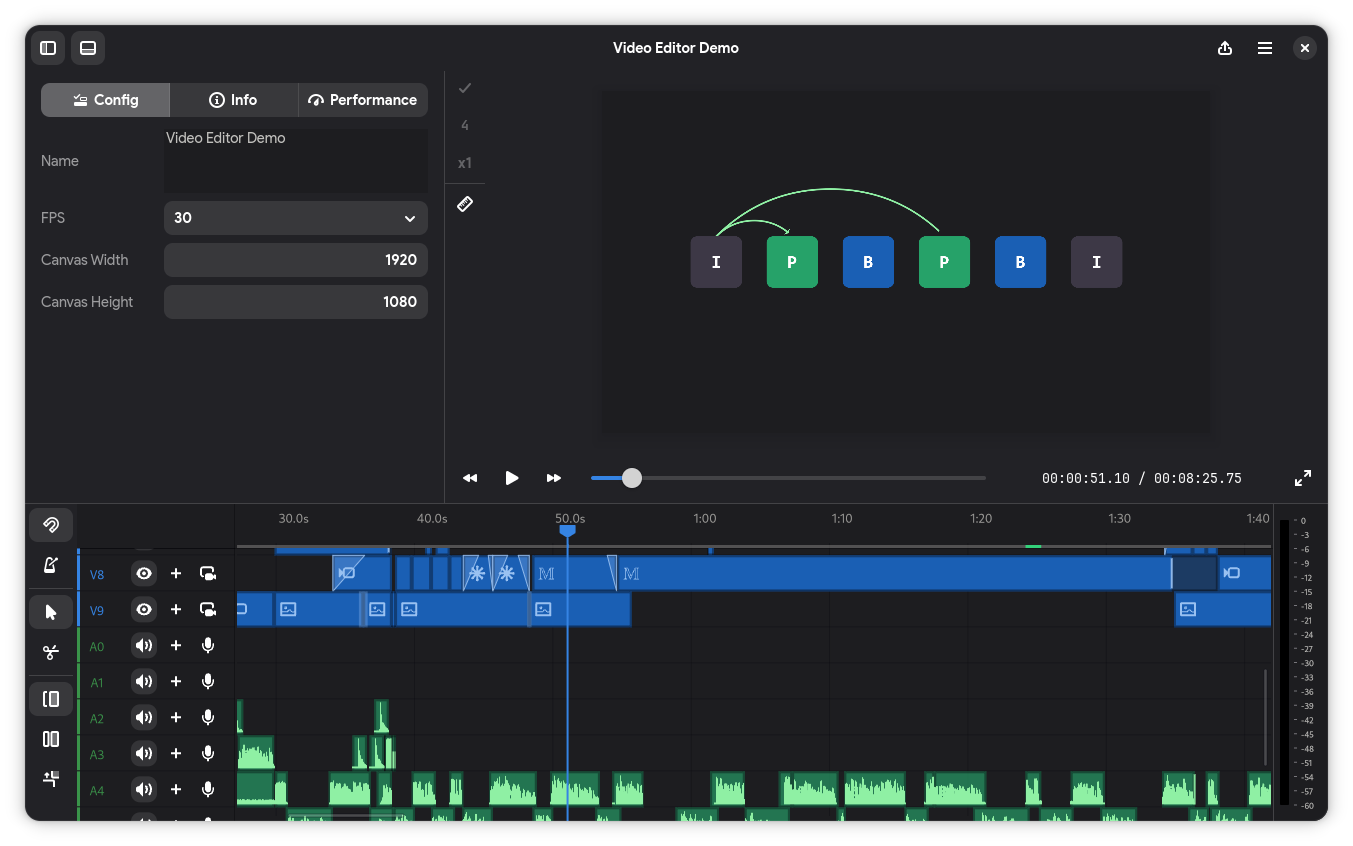1353x846 pixels.
Task: Mute track A4 with its speaker icon
Action: coord(145,790)
